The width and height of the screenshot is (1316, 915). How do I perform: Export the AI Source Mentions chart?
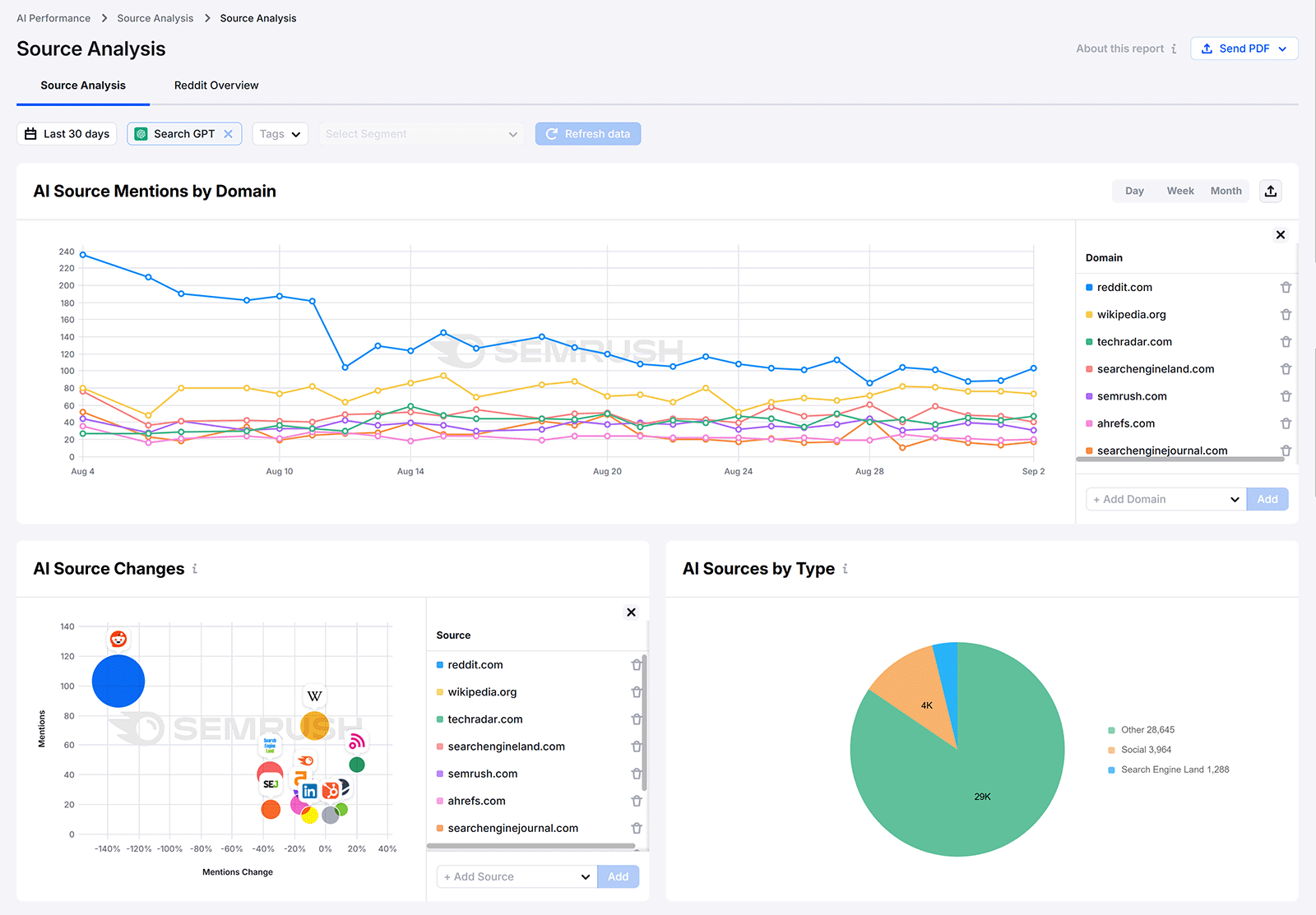(x=1271, y=191)
